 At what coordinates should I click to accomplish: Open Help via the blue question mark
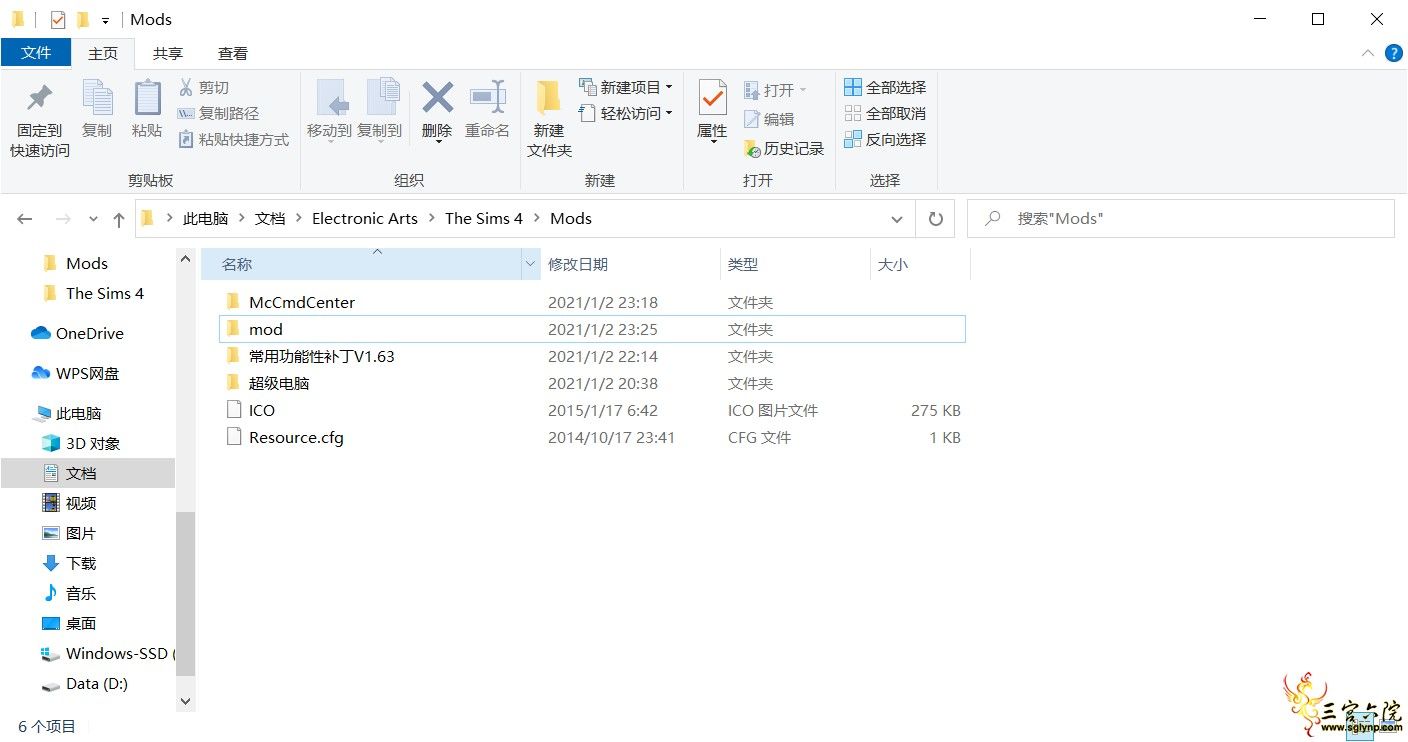click(x=1393, y=53)
